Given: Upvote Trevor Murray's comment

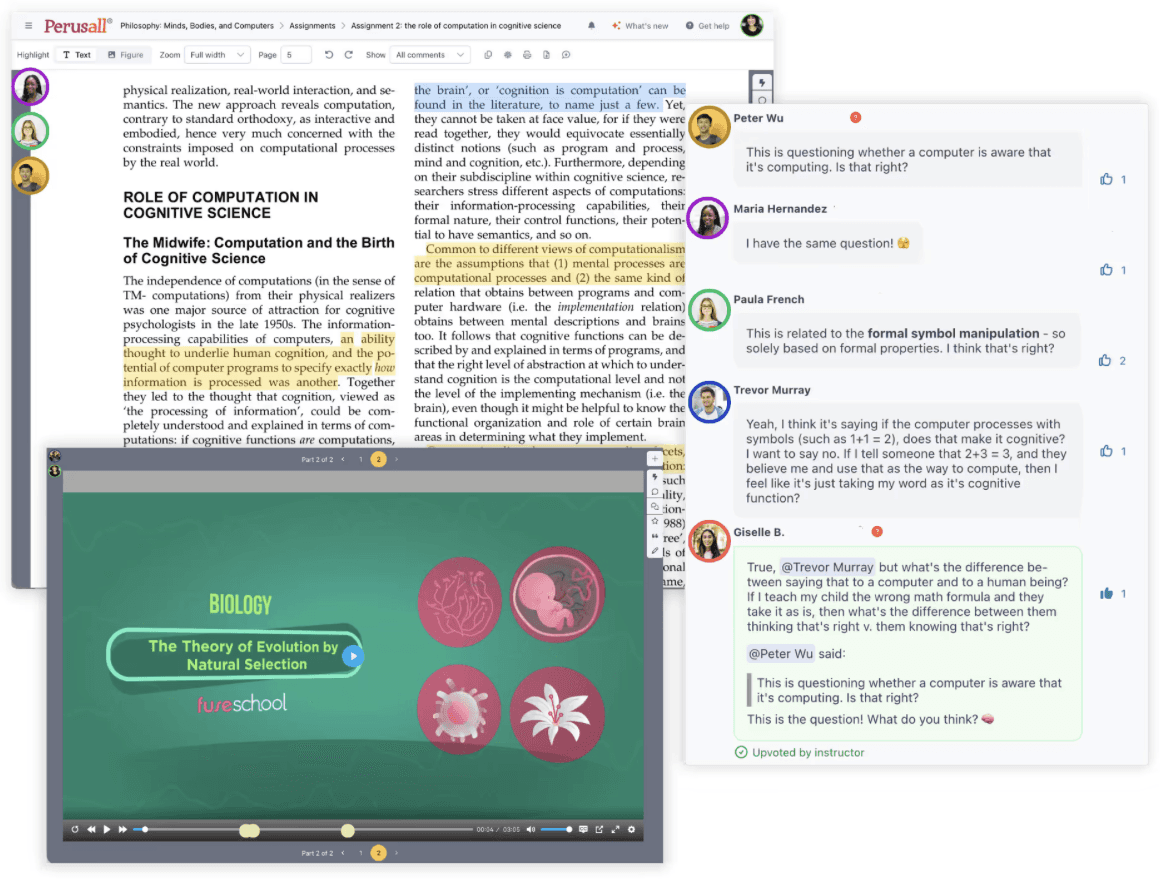Looking at the screenshot, I should point(1106,451).
